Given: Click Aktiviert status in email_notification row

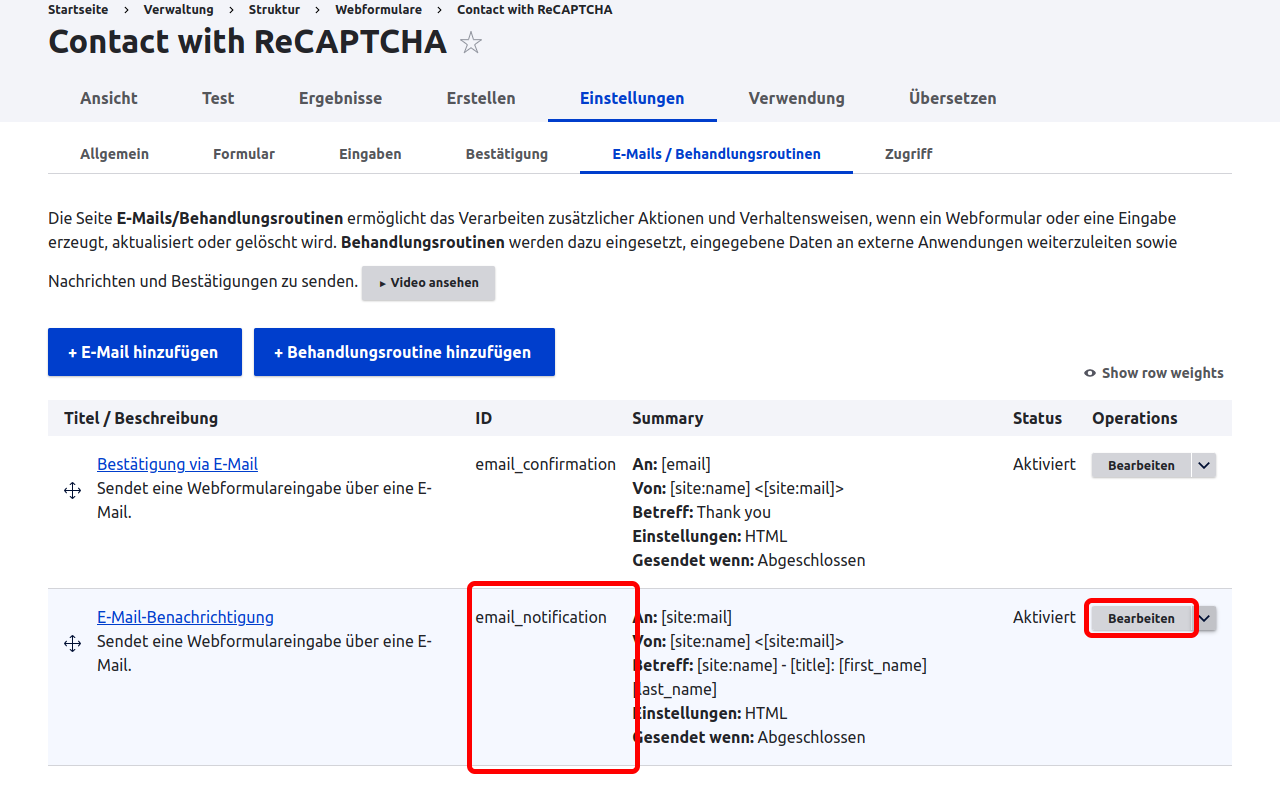Looking at the screenshot, I should click(1044, 617).
